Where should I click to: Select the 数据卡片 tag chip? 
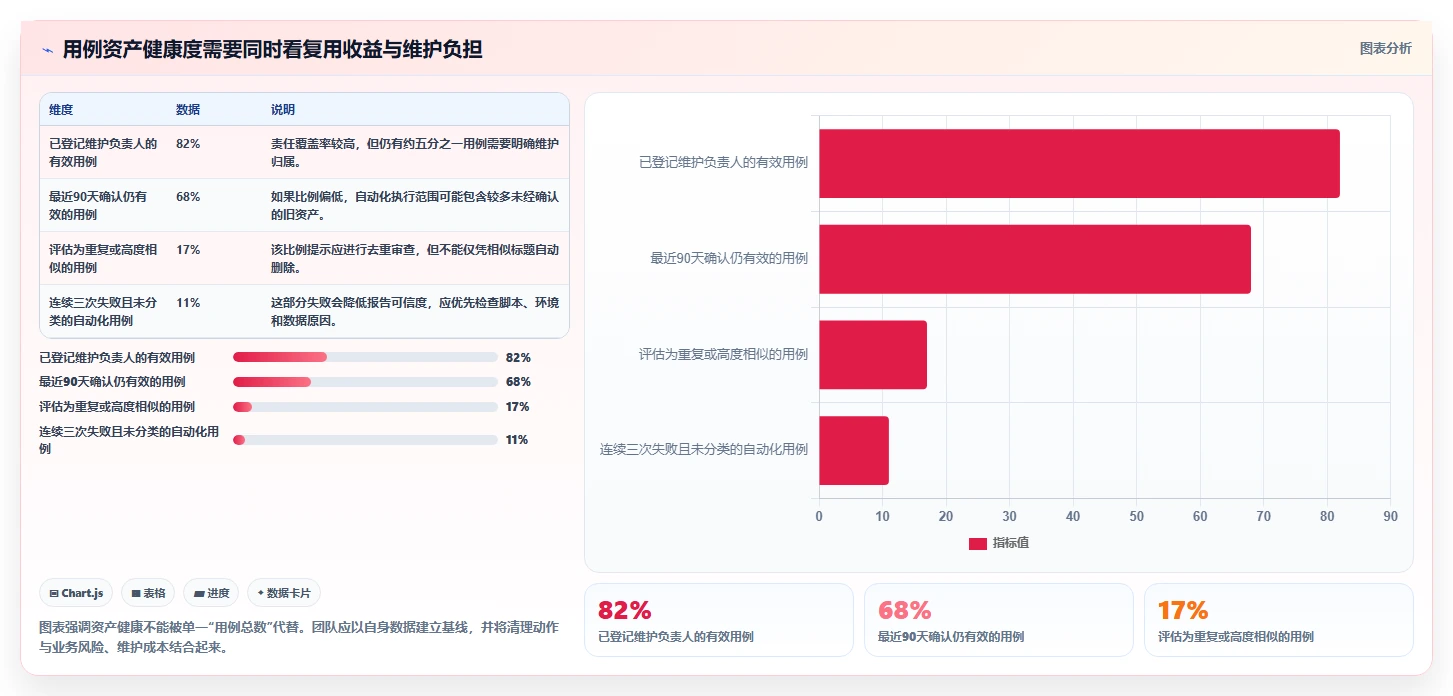tap(284, 593)
